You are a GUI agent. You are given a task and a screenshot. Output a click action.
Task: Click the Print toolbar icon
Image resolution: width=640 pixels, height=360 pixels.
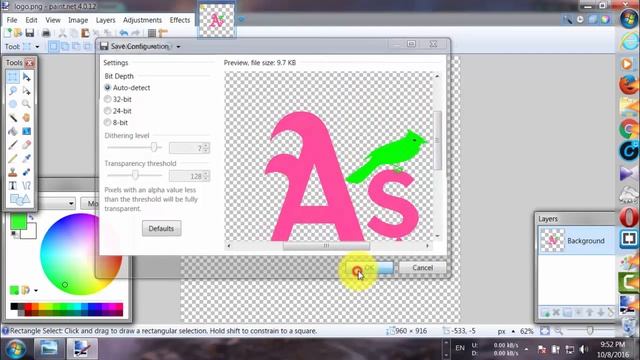pos(46,33)
